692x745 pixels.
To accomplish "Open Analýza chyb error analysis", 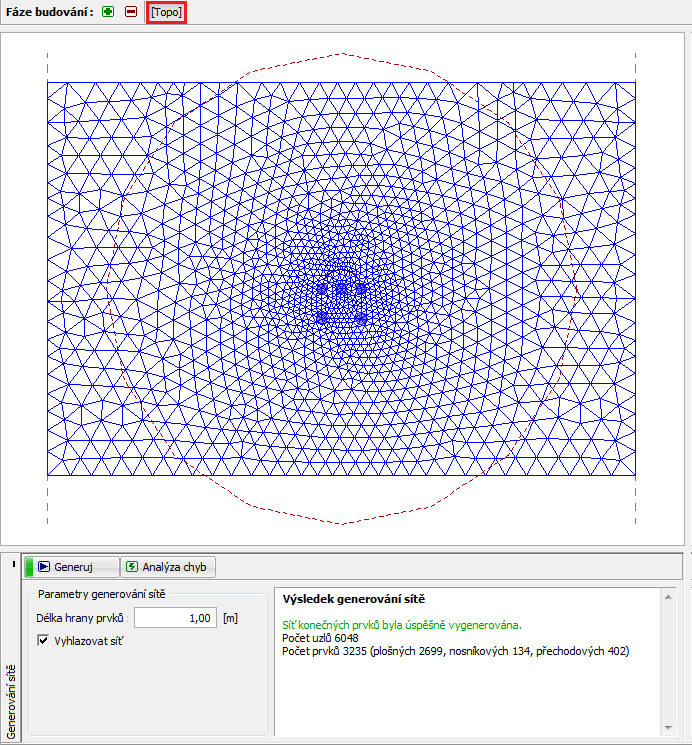I will (x=168, y=567).
